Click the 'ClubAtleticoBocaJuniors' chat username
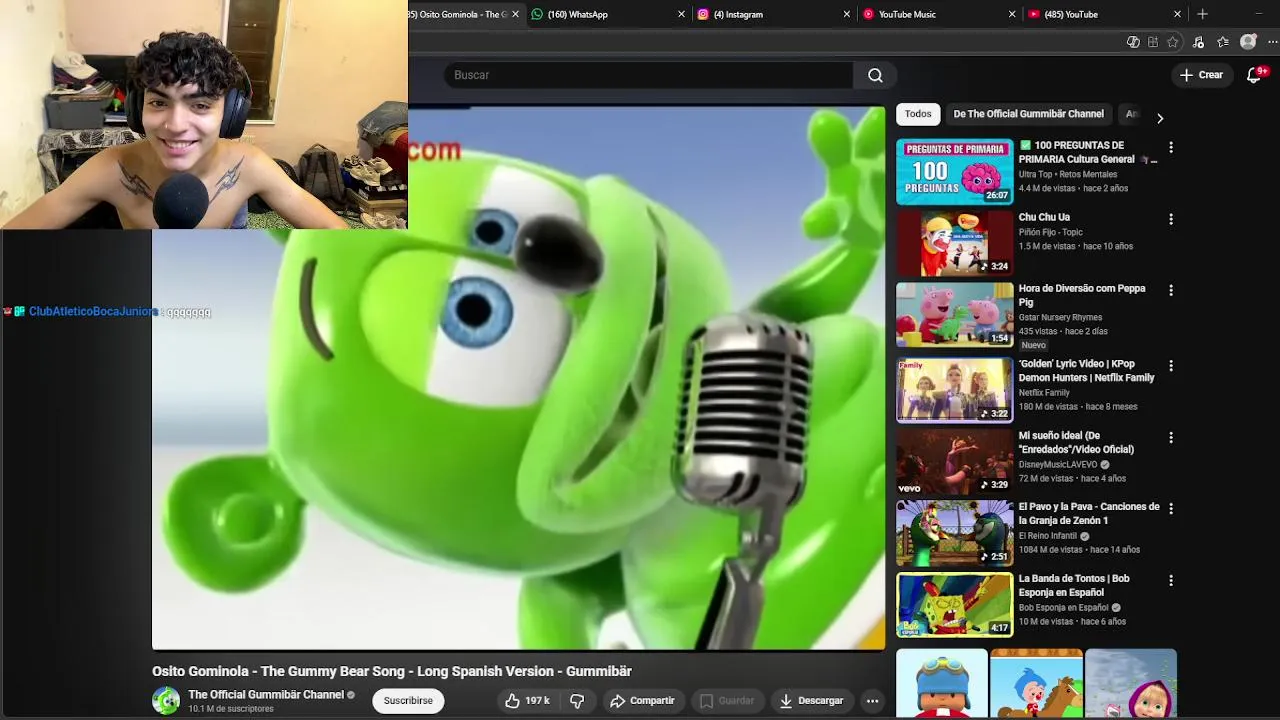The image size is (1280, 720). 93,312
